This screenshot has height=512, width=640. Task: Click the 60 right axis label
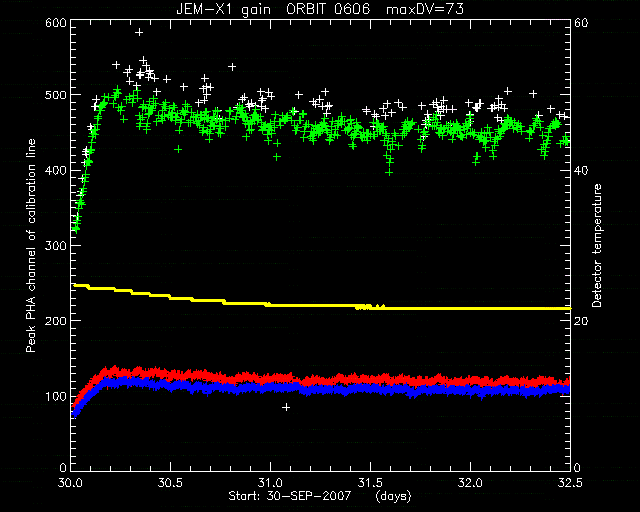click(x=581, y=23)
